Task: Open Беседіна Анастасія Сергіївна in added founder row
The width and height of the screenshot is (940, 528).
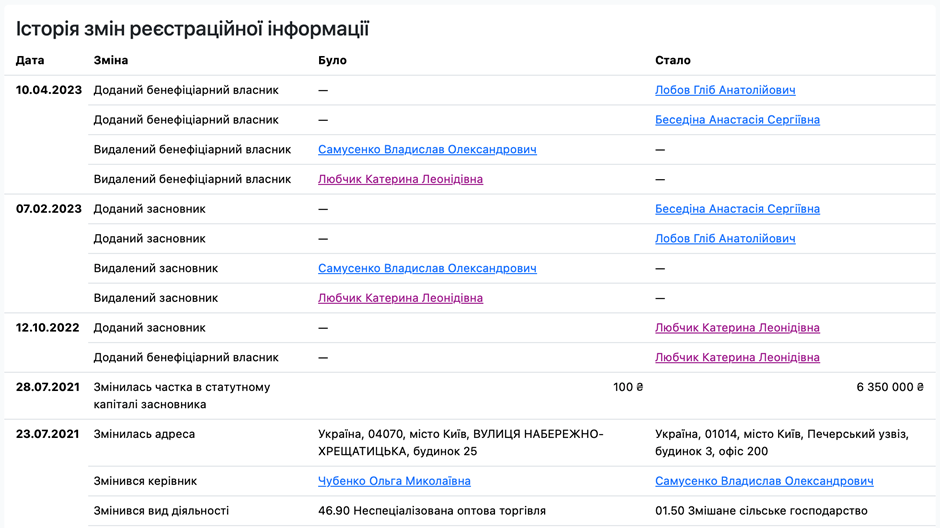Action: tap(737, 209)
